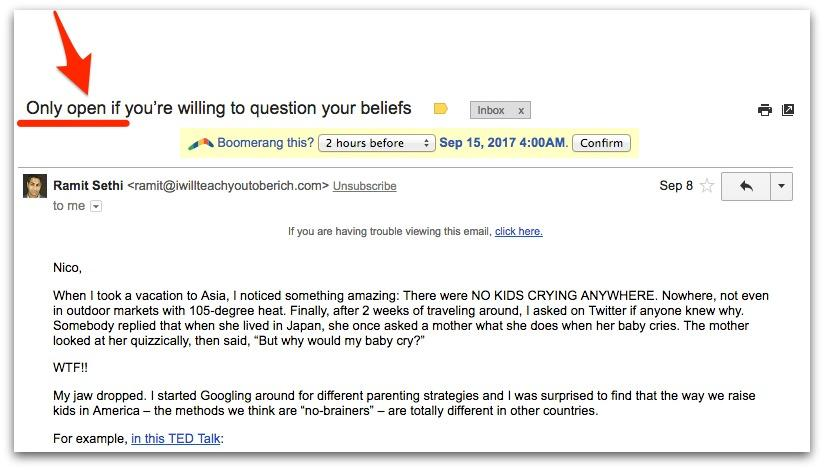Viewport: 824px width, 470px height.
Task: Open the "in this TED Talk" link
Action: [x=176, y=438]
